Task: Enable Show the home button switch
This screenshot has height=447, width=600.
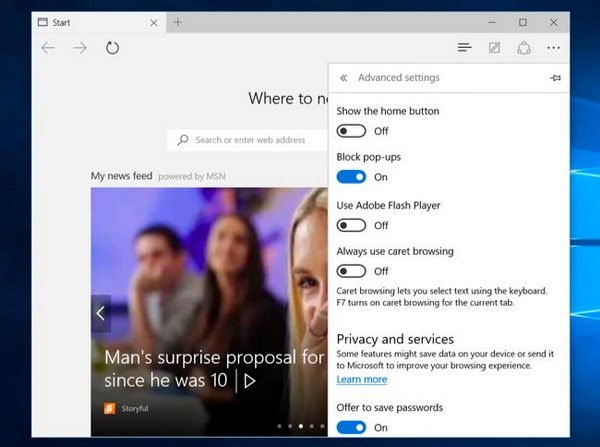Action: [x=351, y=130]
